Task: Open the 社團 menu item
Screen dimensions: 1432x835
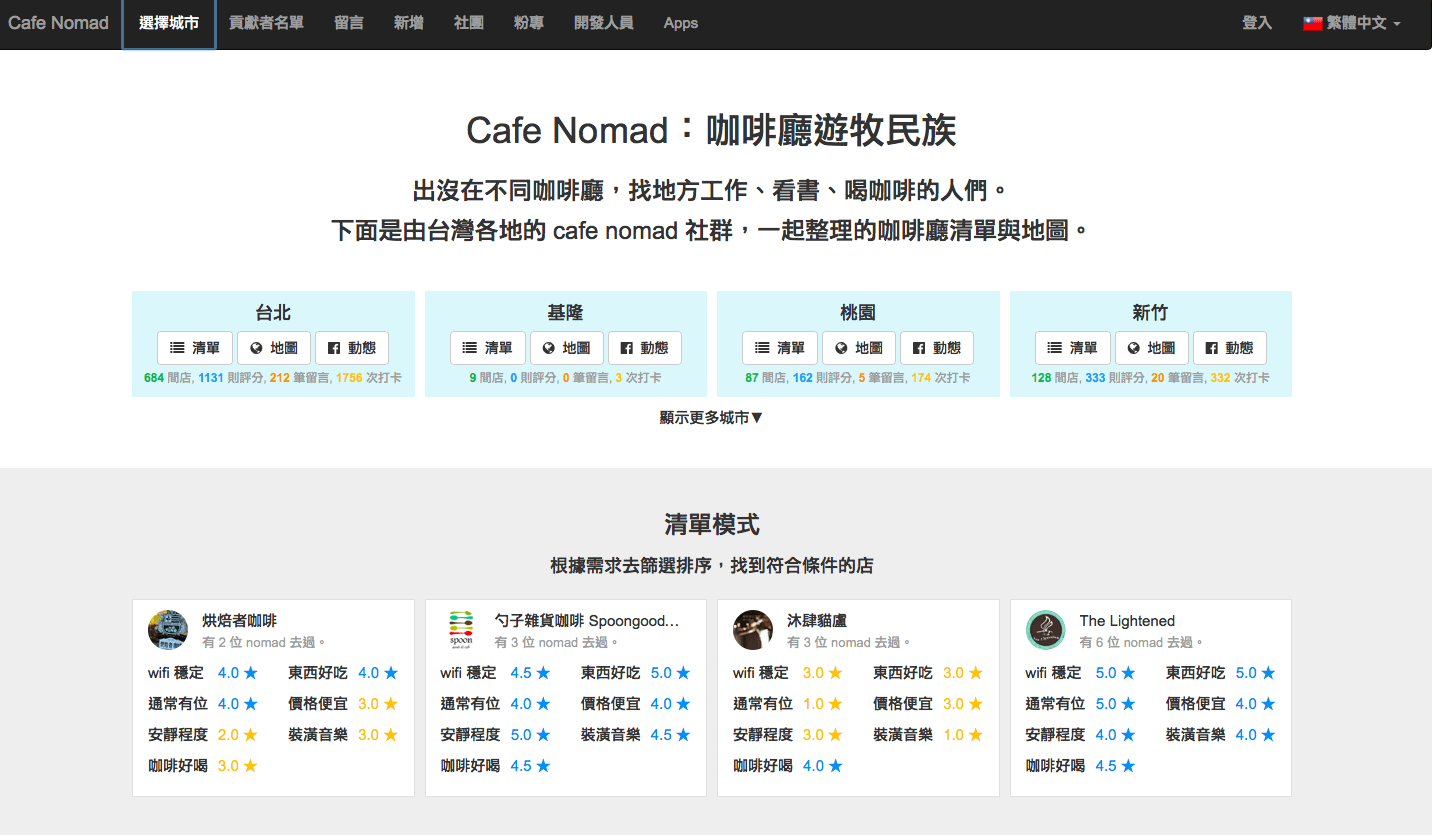Action: coord(469,23)
